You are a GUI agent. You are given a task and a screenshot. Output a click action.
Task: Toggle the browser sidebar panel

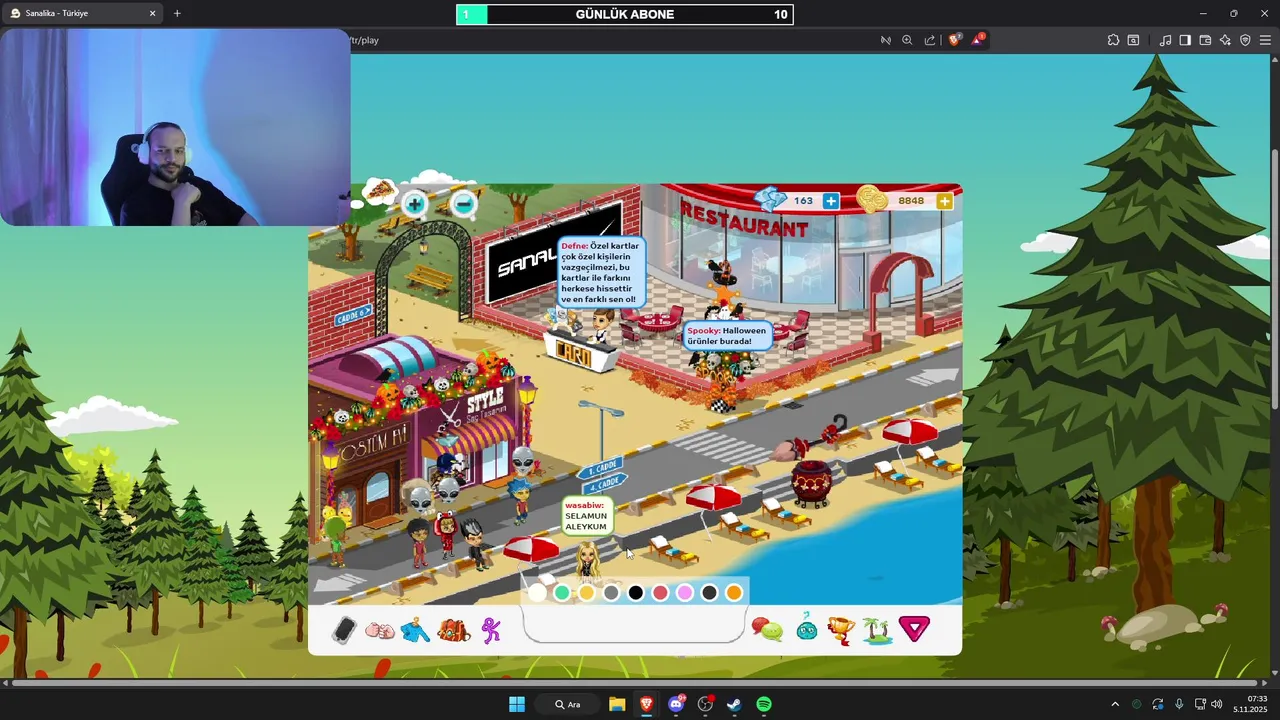pyautogui.click(x=1185, y=40)
